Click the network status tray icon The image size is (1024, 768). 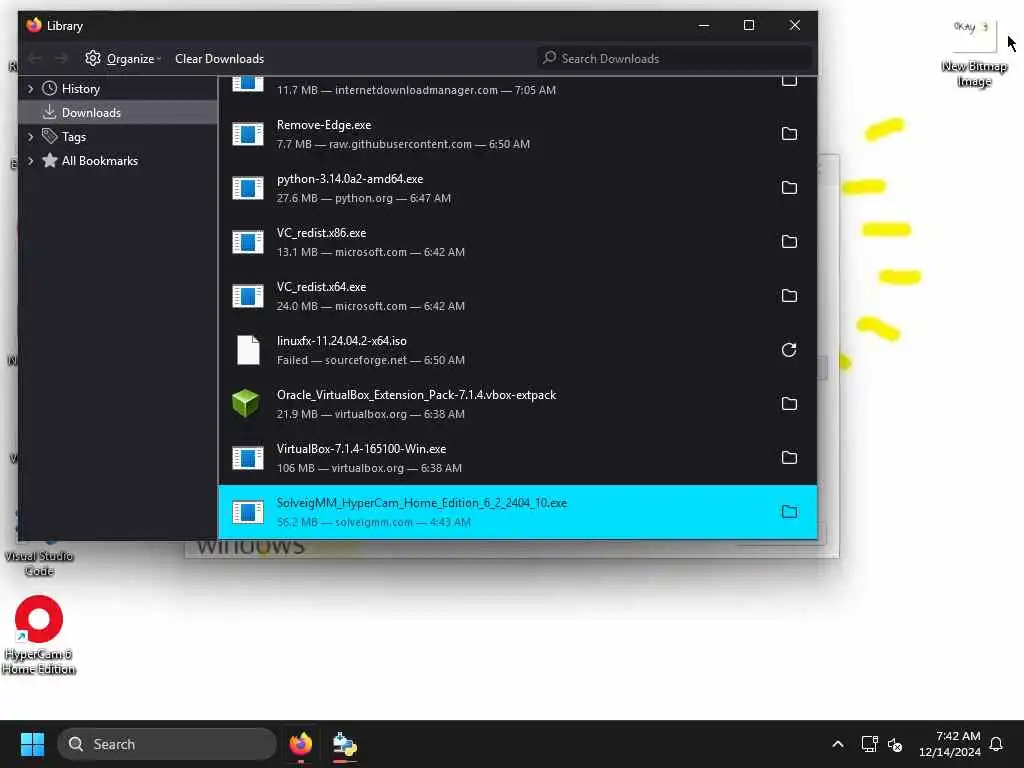[869, 744]
